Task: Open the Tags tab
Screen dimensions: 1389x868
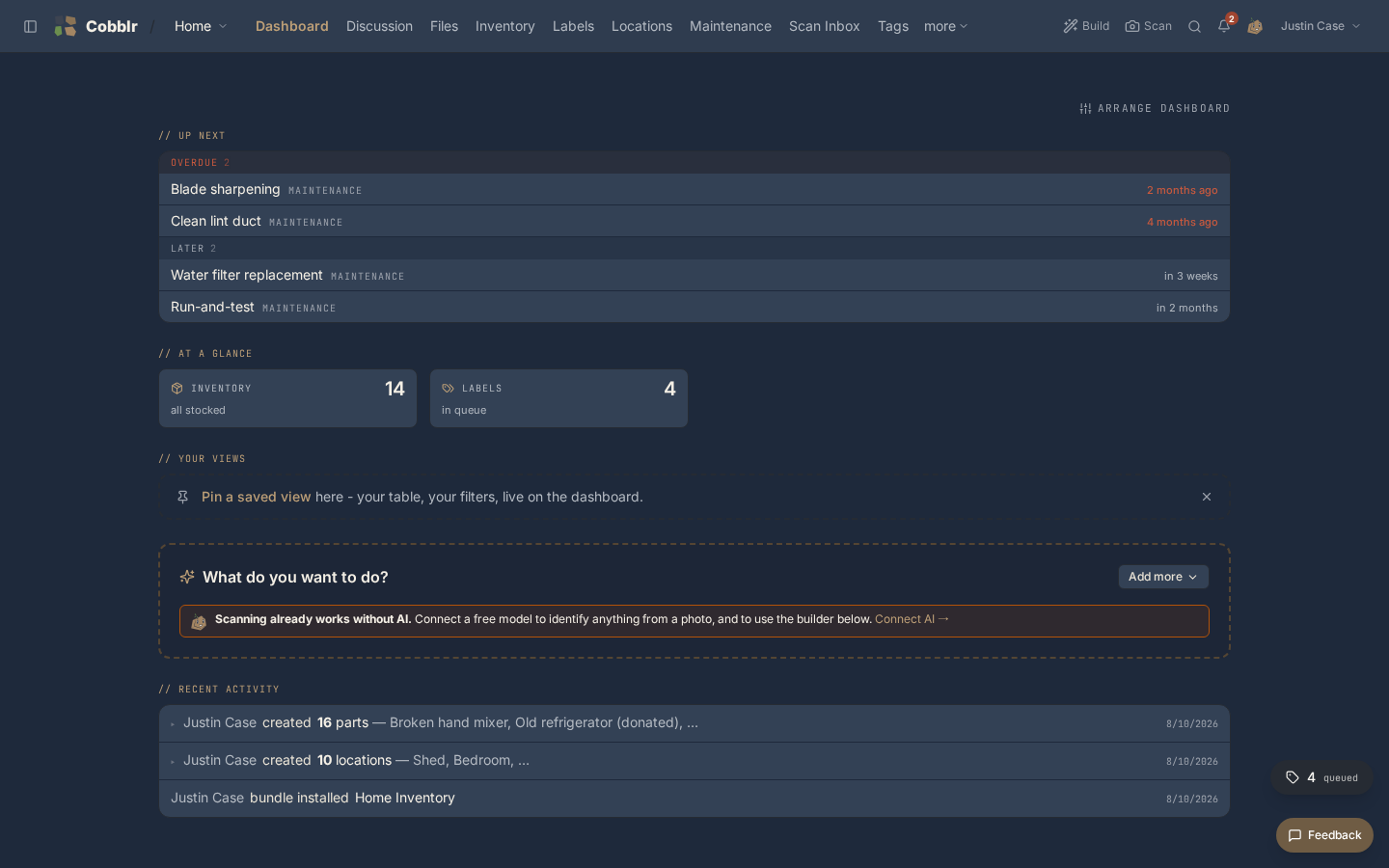Action: pos(893,26)
